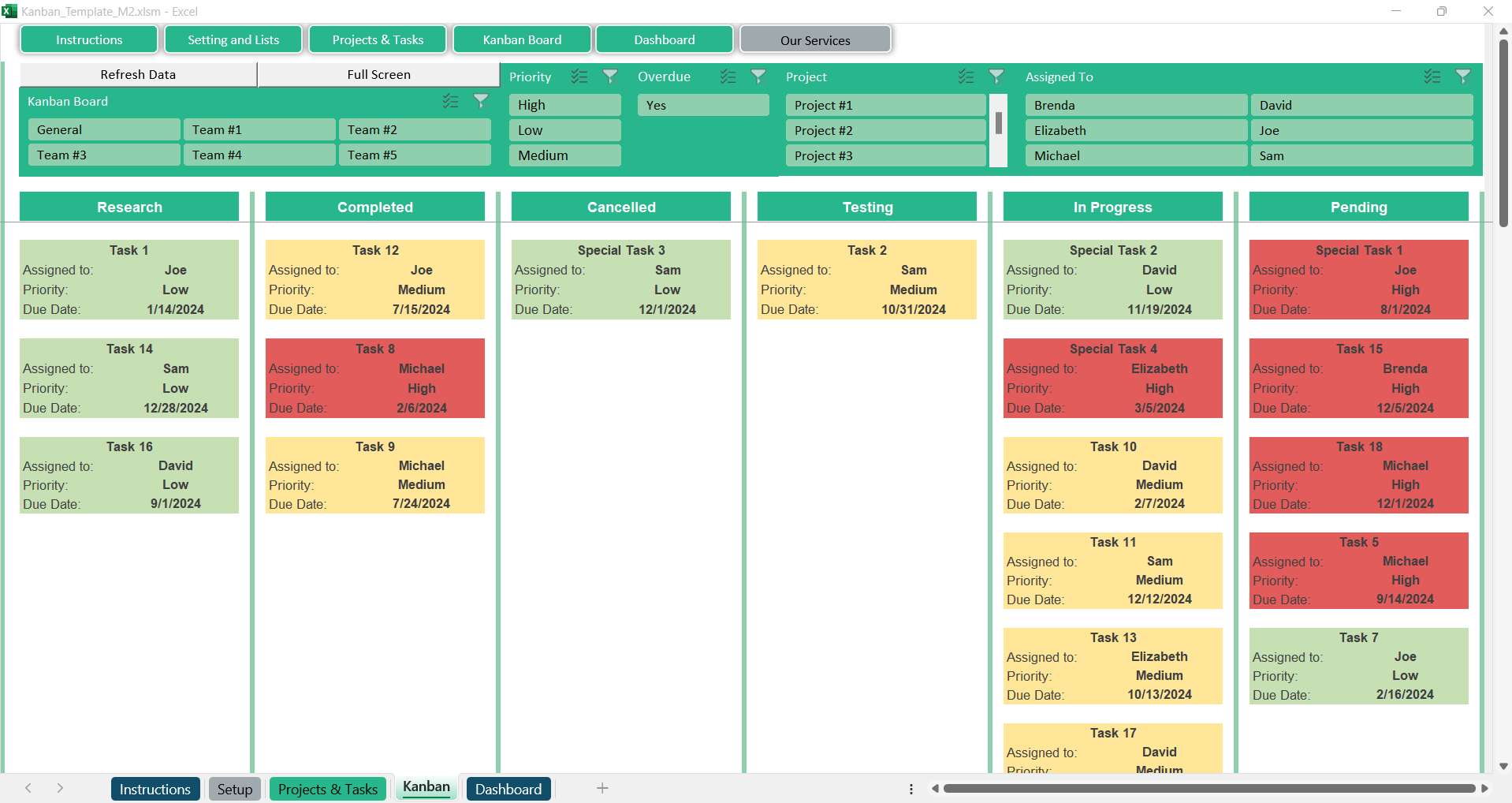The width and height of the screenshot is (1512, 803).
Task: Clear the filter on the Assigned To slicer
Action: (x=1463, y=77)
